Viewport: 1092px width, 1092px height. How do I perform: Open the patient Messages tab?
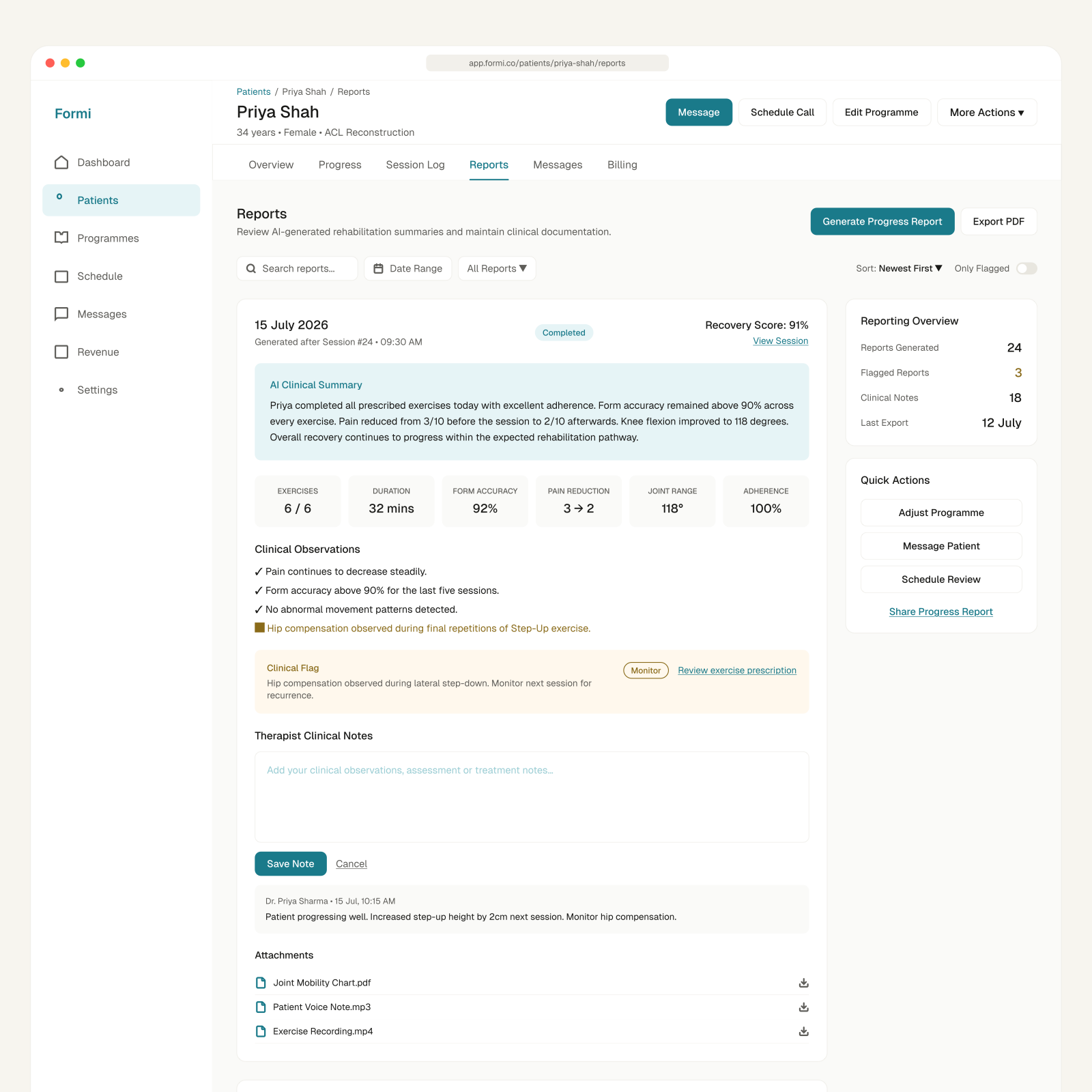pyautogui.click(x=558, y=165)
